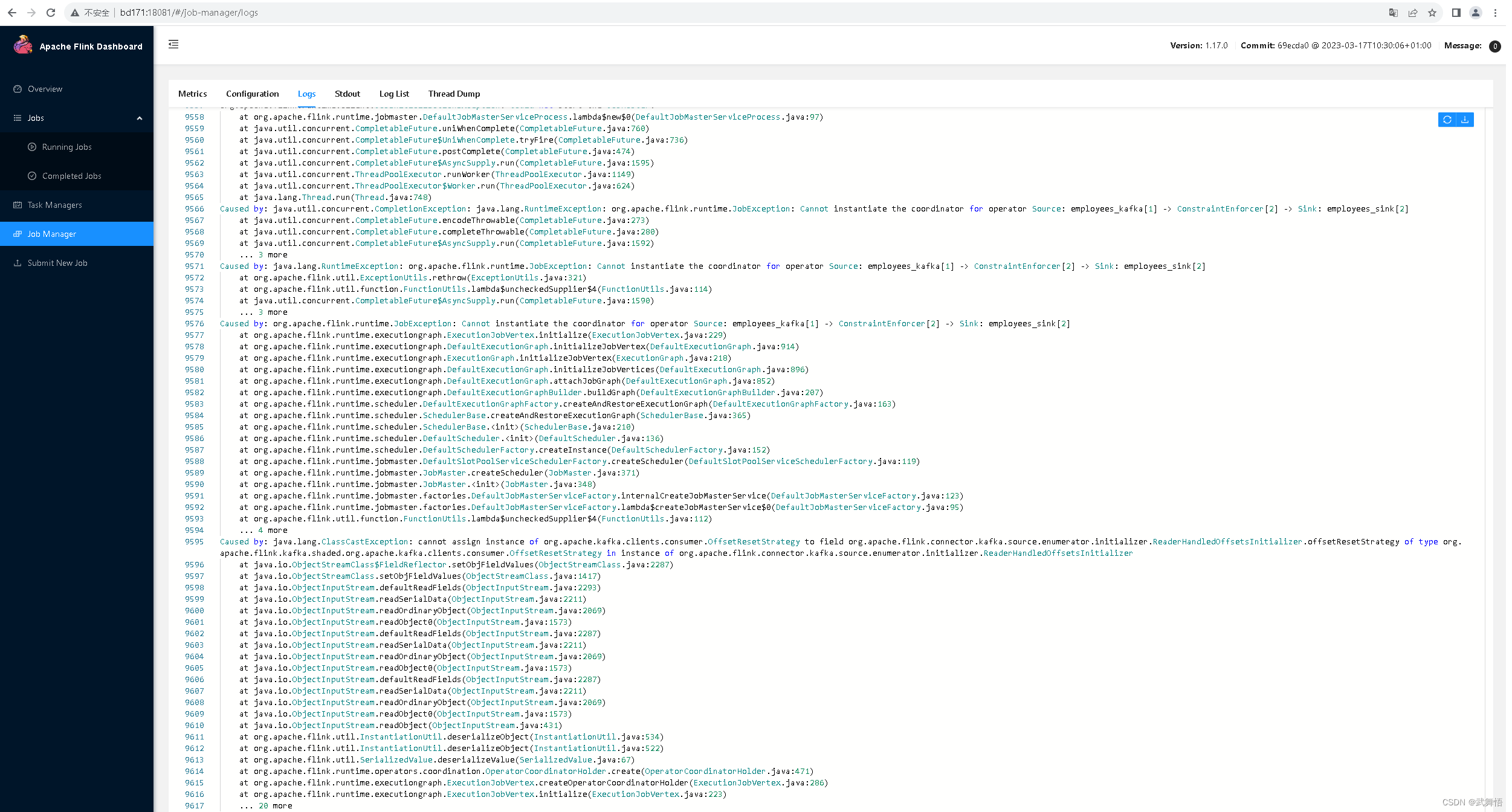1512x812 pixels.
Task: Select the Running Jobs play icon
Action: pos(32,147)
